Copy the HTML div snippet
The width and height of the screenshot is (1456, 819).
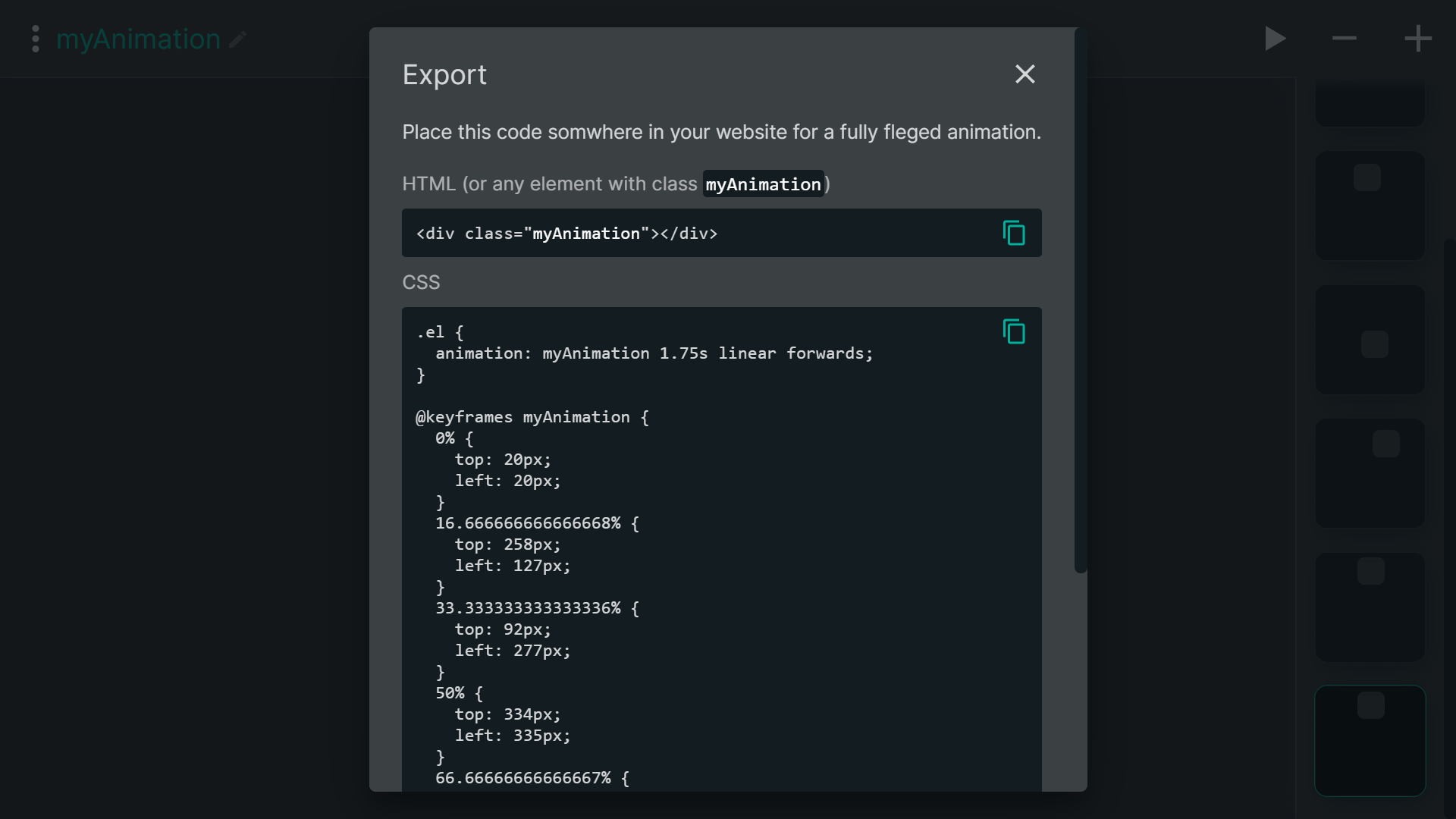tap(1014, 233)
